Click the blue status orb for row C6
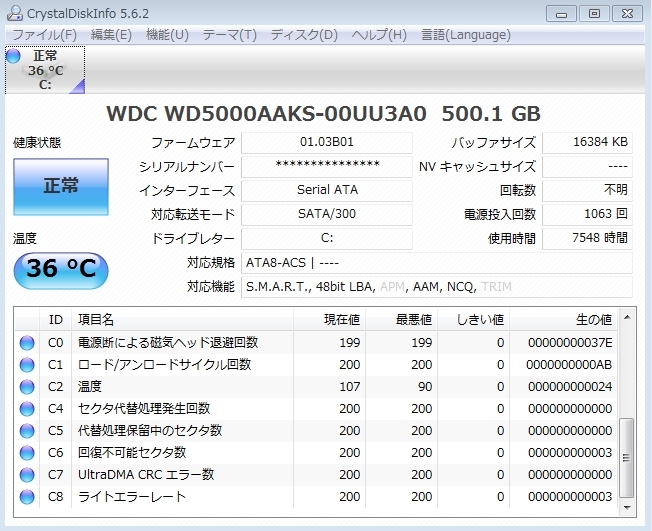Screen dimensions: 652x531 27,453
